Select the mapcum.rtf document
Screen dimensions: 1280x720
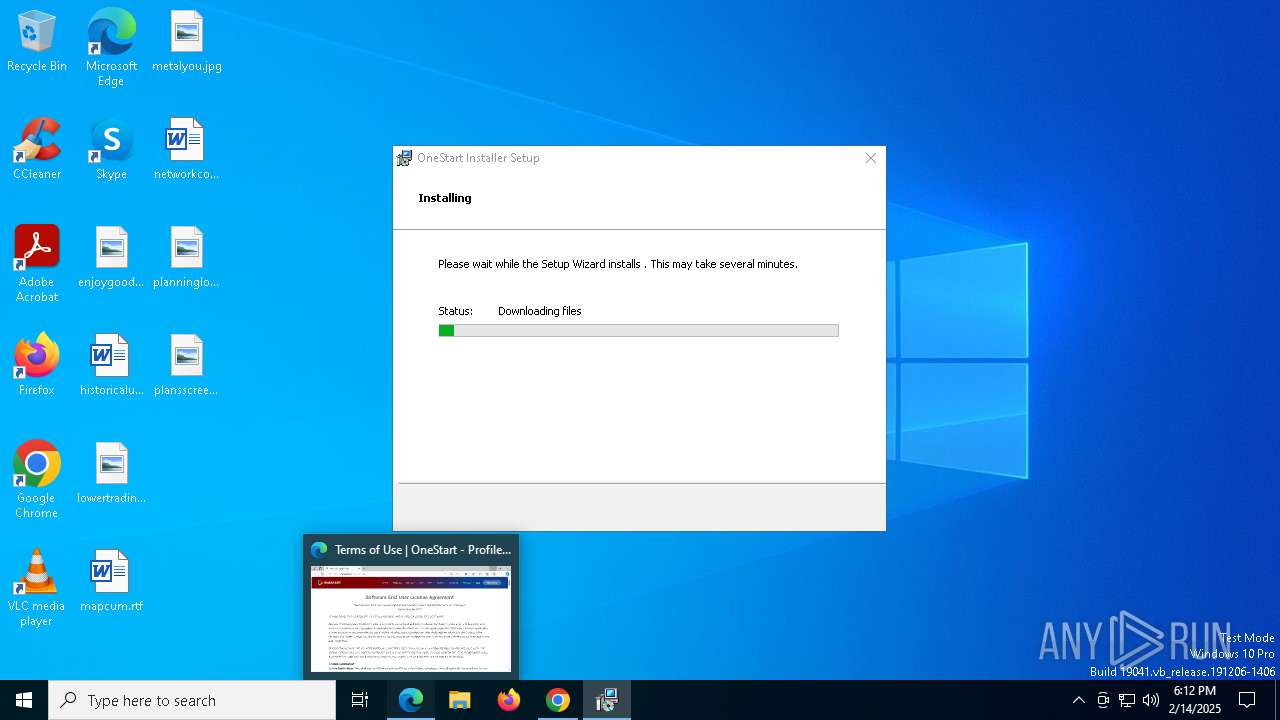click(x=111, y=581)
